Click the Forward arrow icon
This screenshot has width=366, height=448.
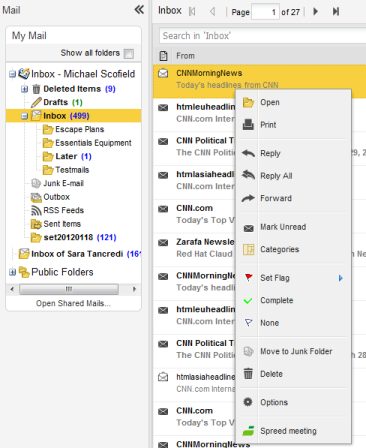pyautogui.click(x=248, y=198)
